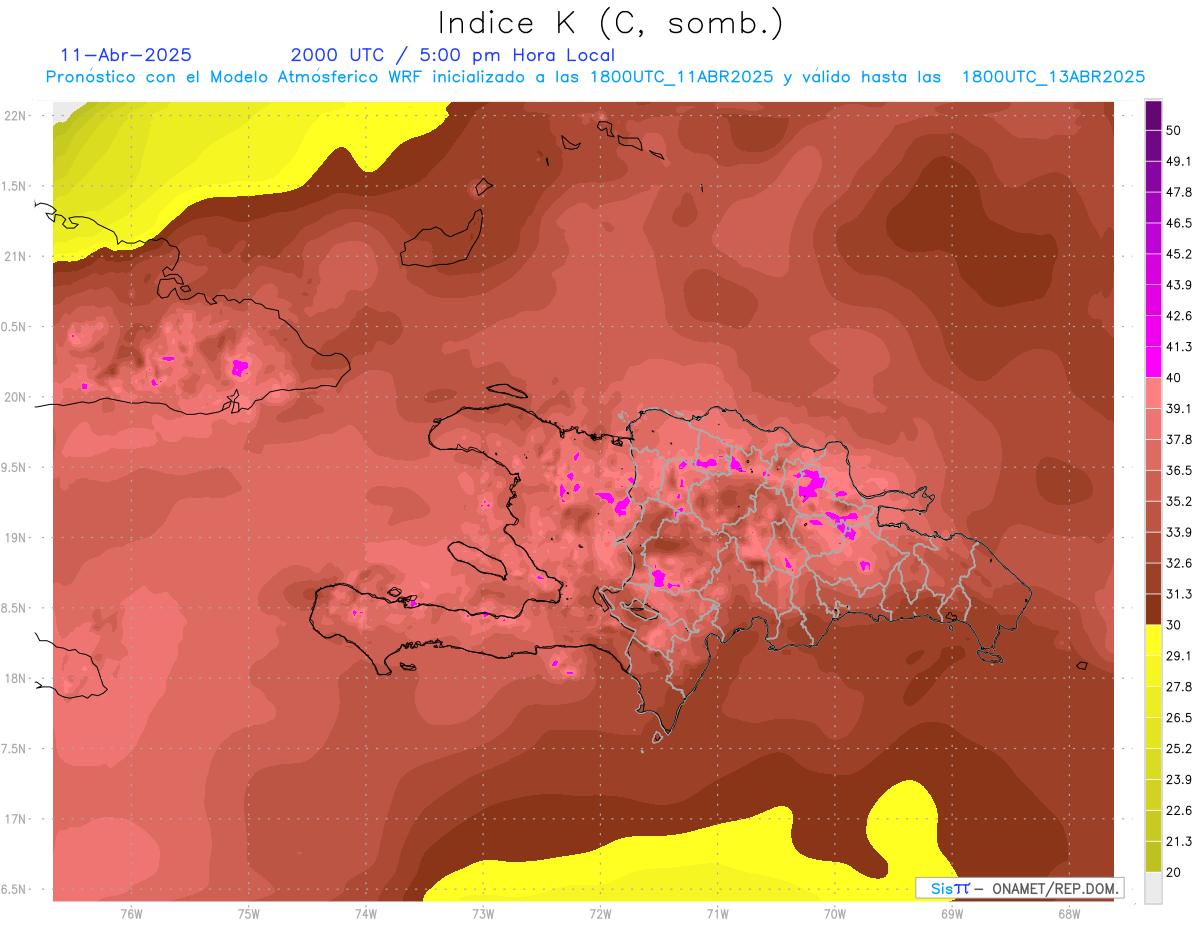The image size is (1200, 927).
Task: Click the dark purple top segment of color bar
Action: click(x=1153, y=115)
